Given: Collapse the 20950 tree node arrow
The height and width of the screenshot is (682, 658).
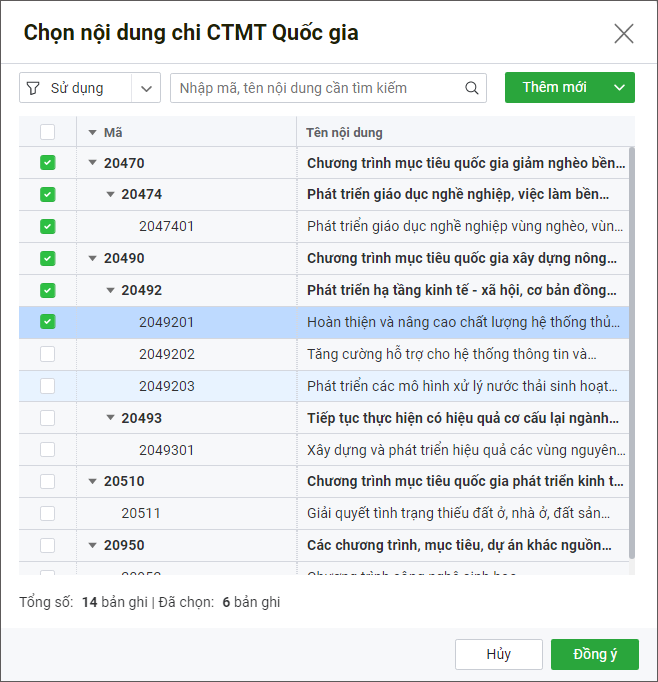Looking at the screenshot, I should [93, 545].
